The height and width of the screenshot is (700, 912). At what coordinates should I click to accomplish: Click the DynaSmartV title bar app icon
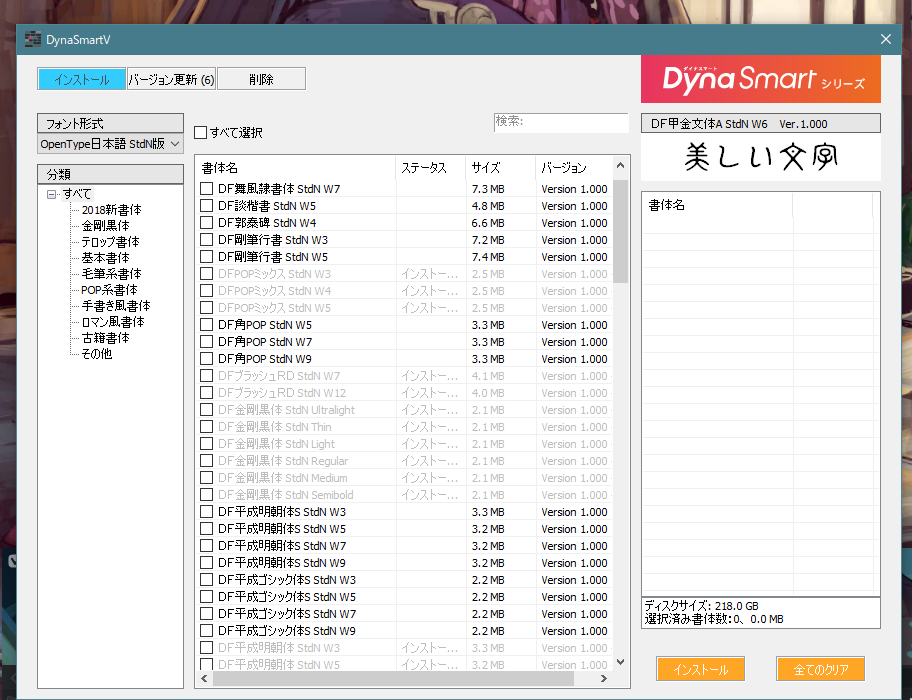click(33, 40)
